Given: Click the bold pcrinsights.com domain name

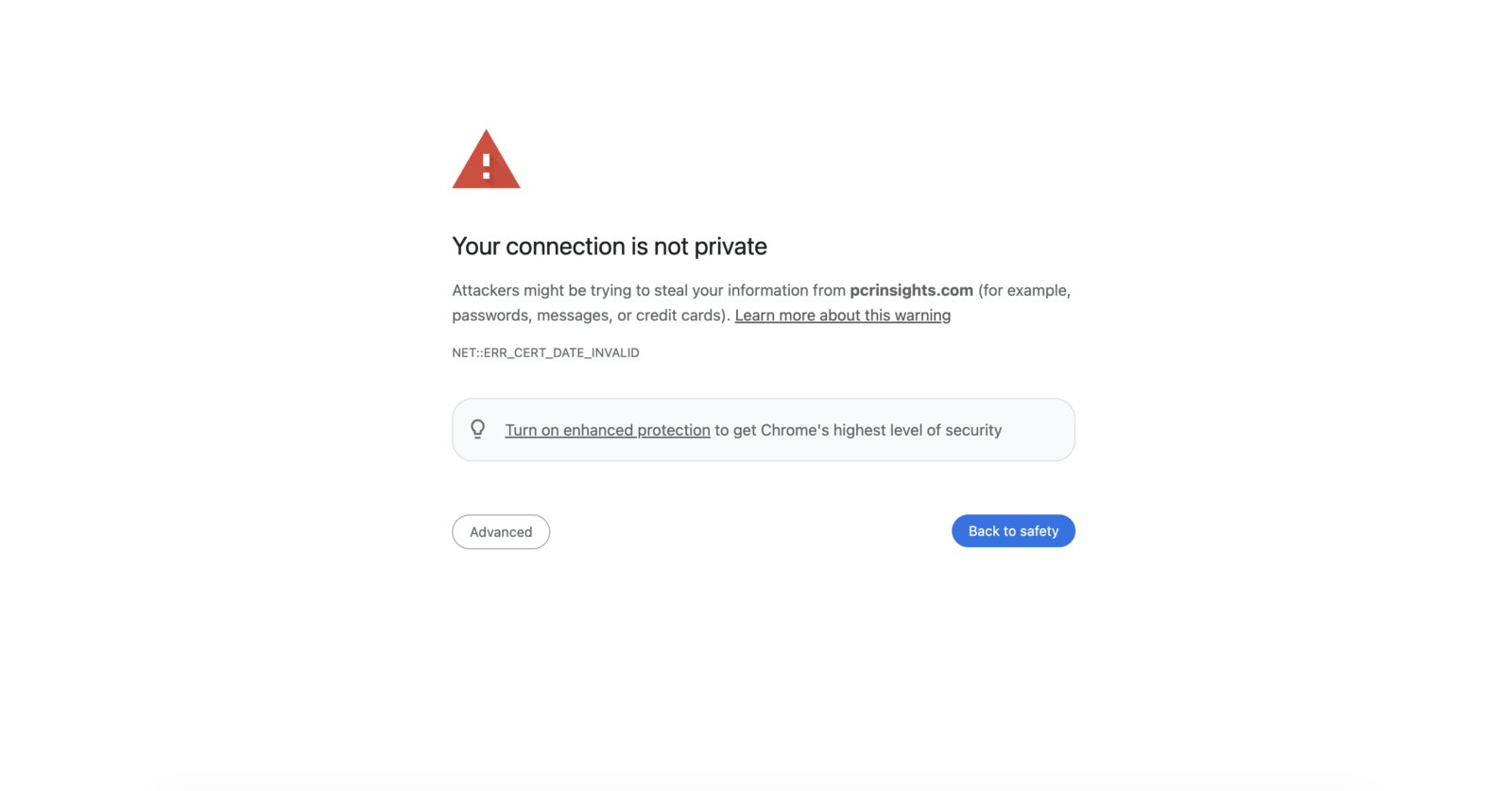Looking at the screenshot, I should [911, 290].
